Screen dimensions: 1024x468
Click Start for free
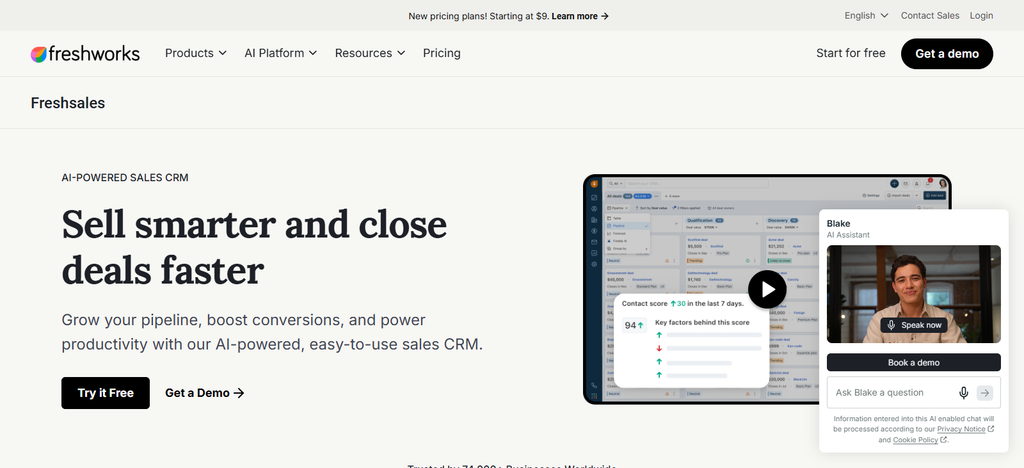(x=851, y=54)
